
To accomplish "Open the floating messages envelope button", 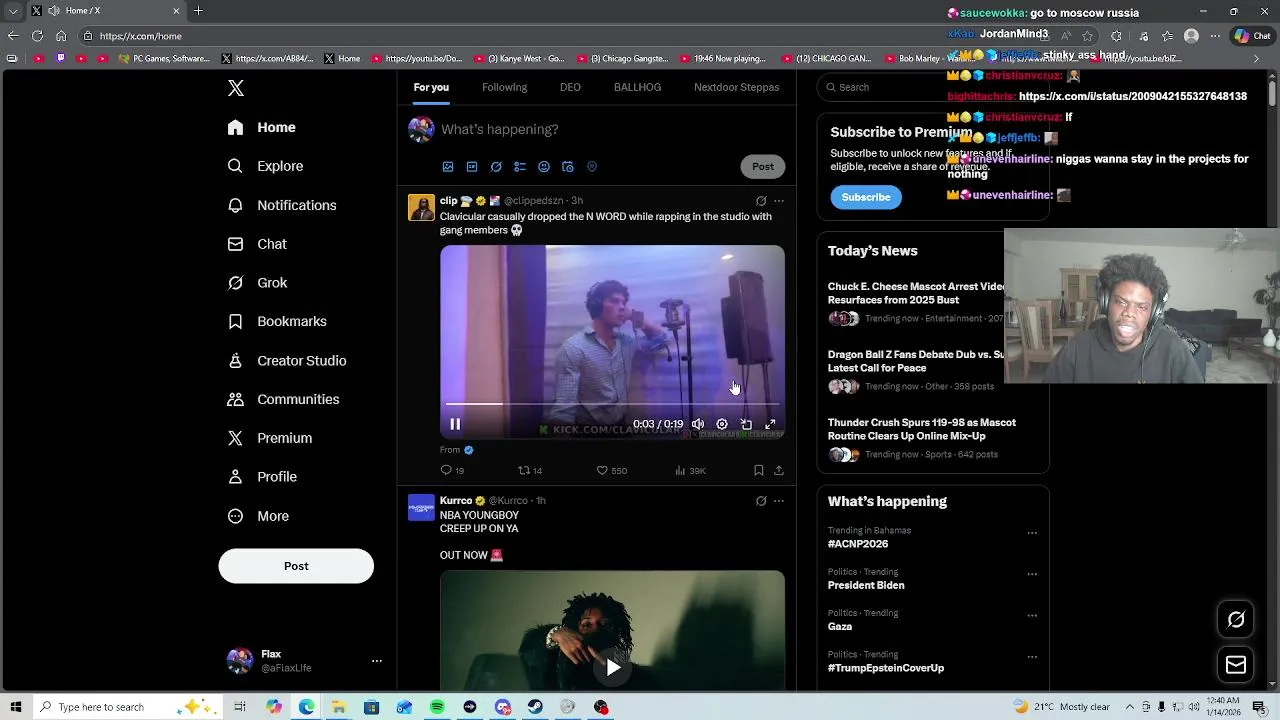I will 1236,665.
